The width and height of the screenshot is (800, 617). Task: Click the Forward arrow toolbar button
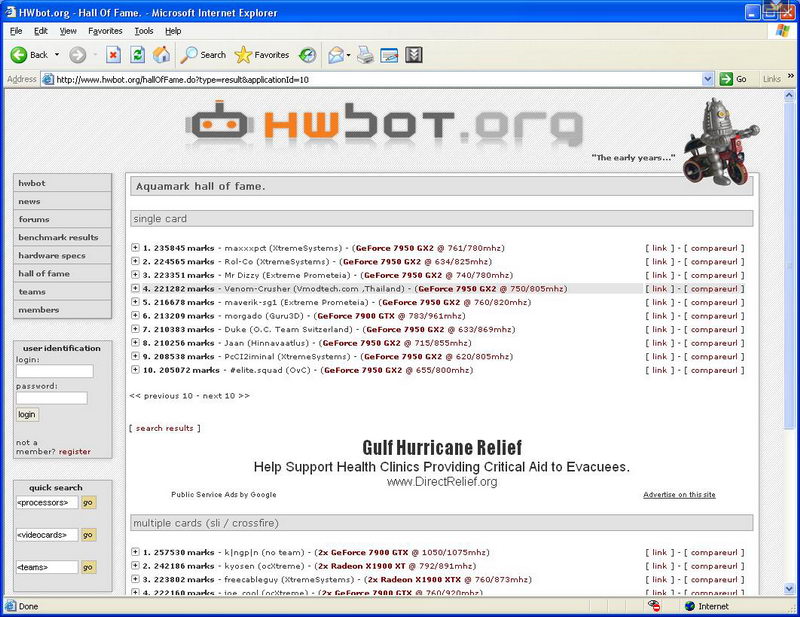pyautogui.click(x=78, y=55)
